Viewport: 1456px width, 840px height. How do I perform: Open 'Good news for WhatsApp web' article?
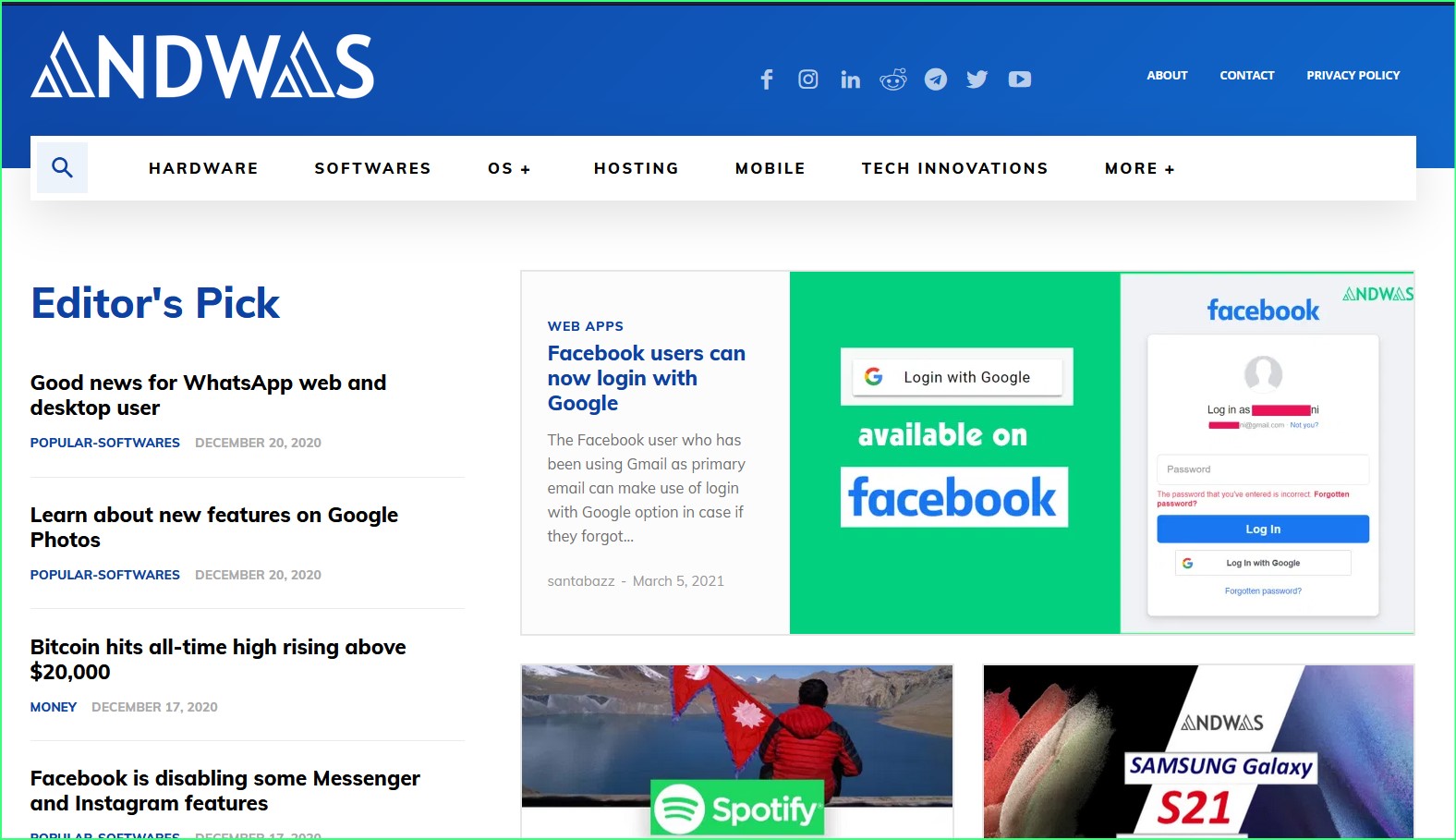coord(209,396)
